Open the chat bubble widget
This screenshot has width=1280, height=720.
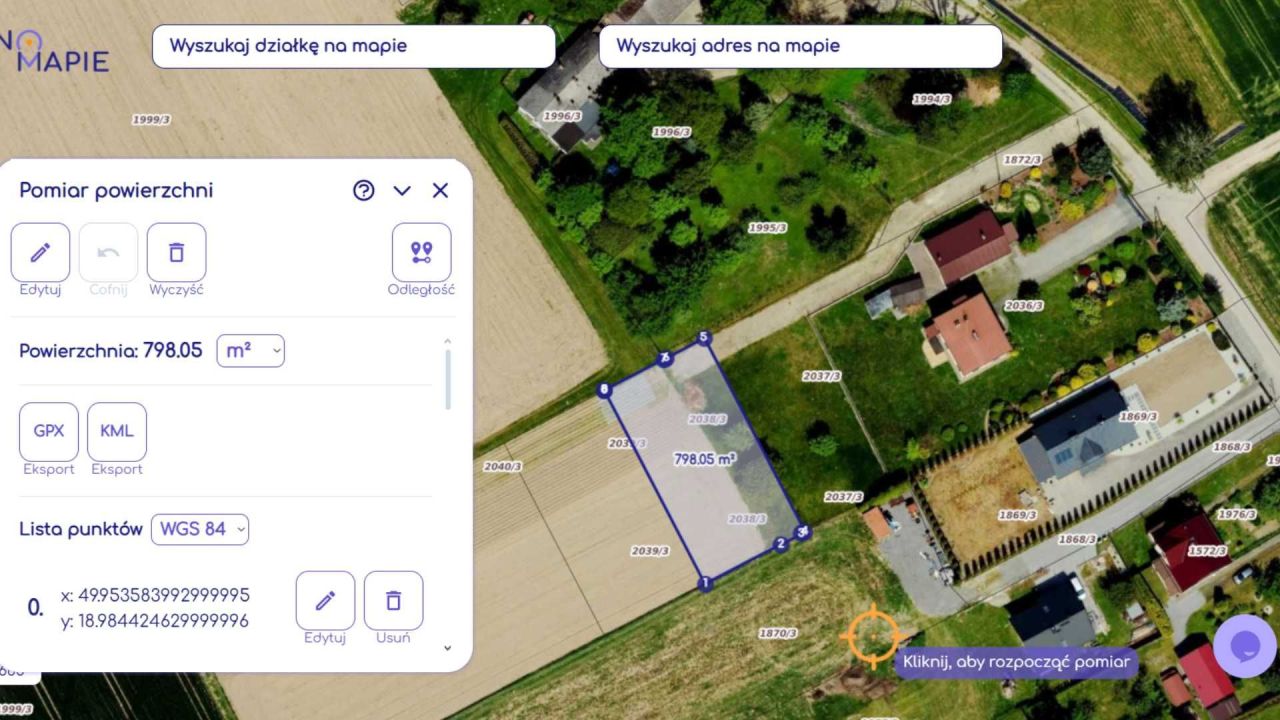(x=1245, y=646)
